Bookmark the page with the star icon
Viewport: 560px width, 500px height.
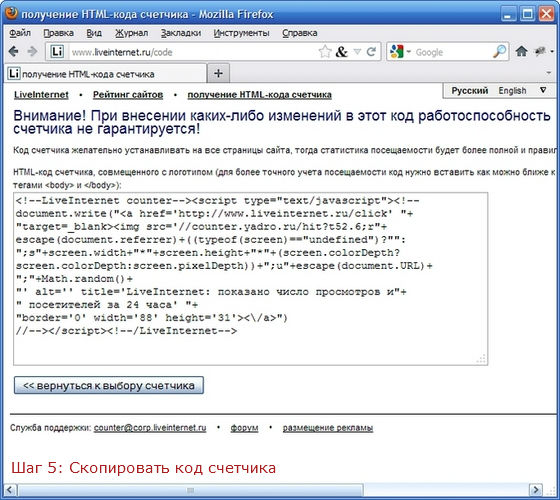point(325,52)
